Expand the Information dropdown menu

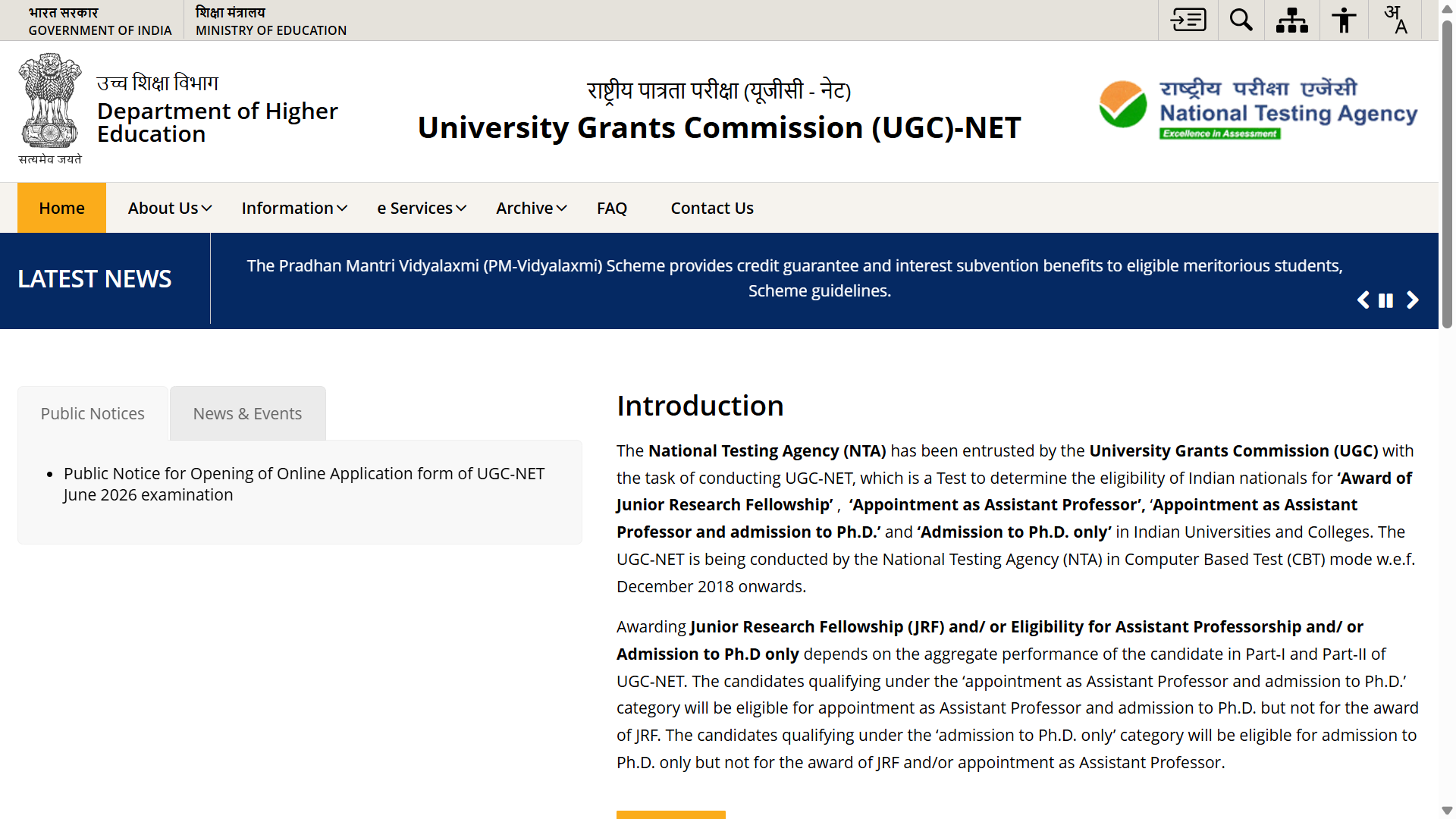(294, 208)
